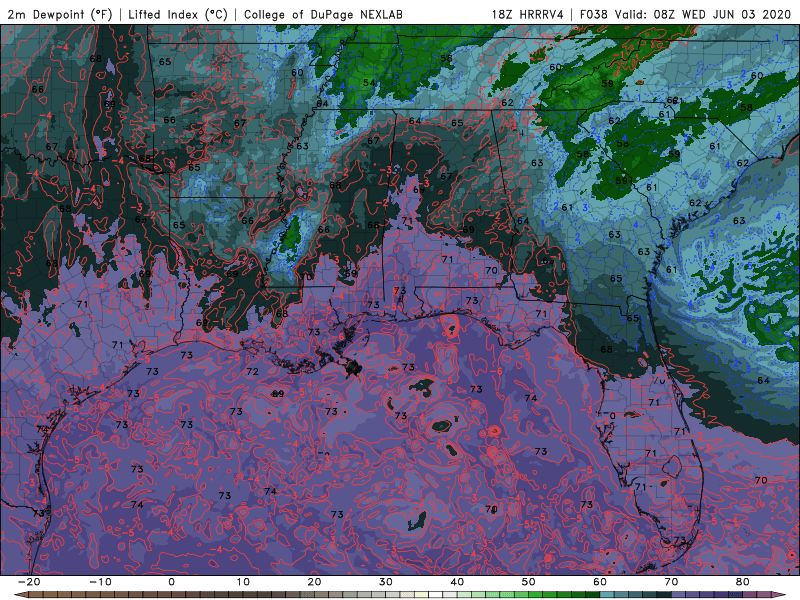Click the "Lifted Index (°C)" title text
This screenshot has height=600, width=800.
point(178,14)
